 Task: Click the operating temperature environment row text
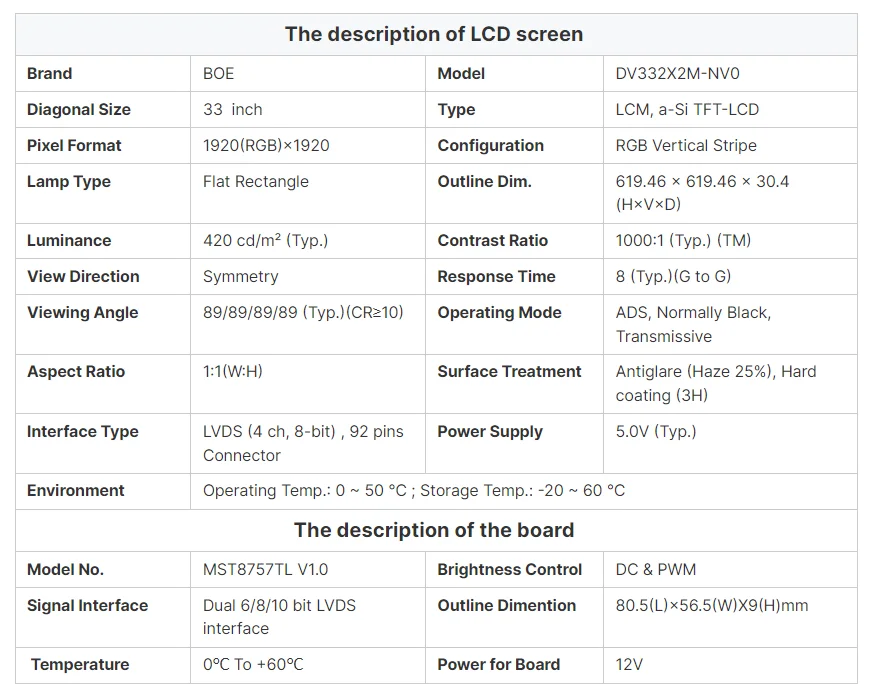coord(414,490)
